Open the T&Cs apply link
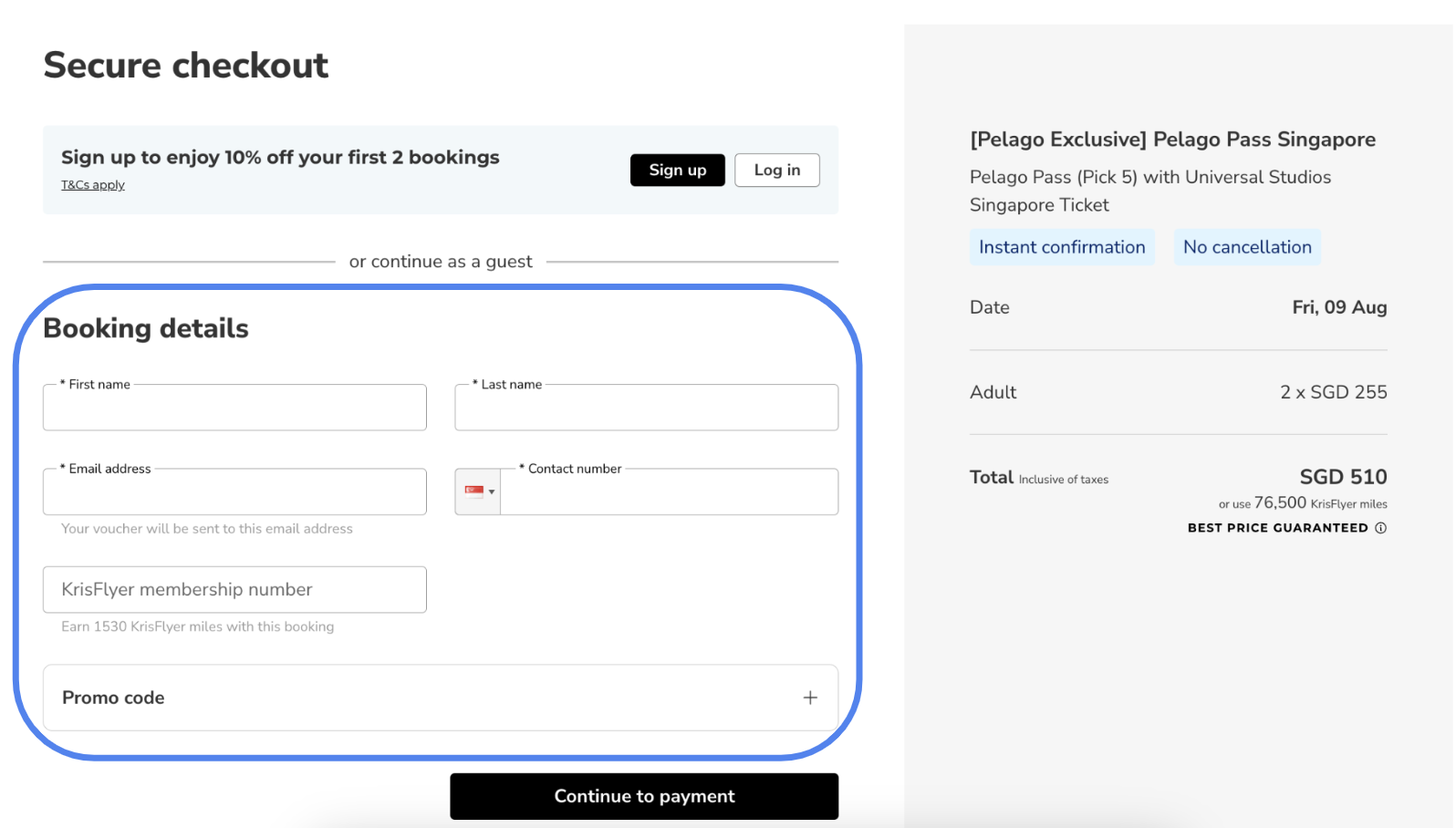The height and width of the screenshot is (828, 1456). tap(93, 185)
